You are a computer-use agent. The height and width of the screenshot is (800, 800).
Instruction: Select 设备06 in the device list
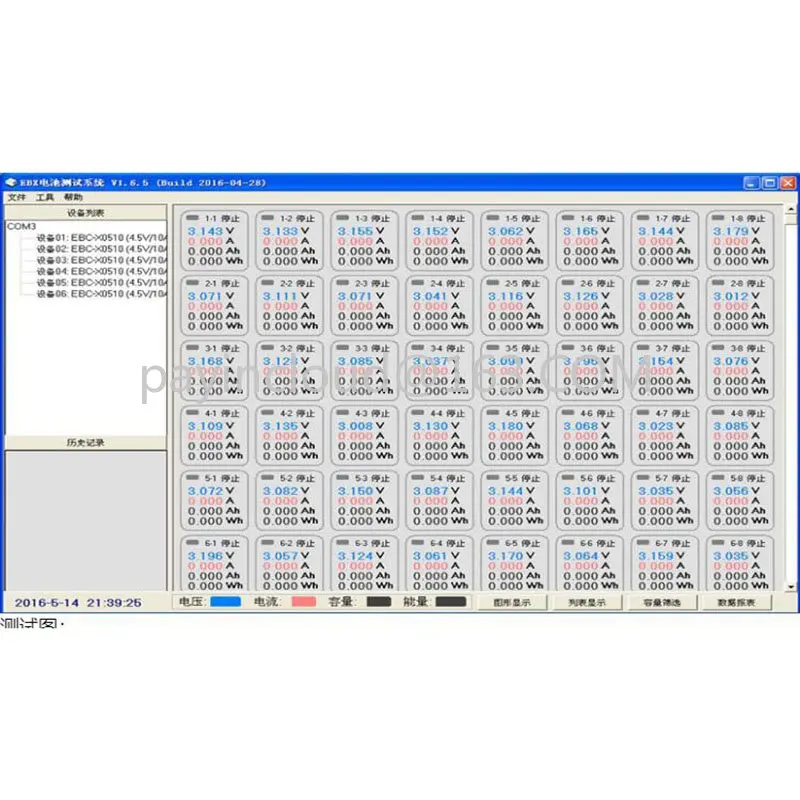click(x=102, y=294)
